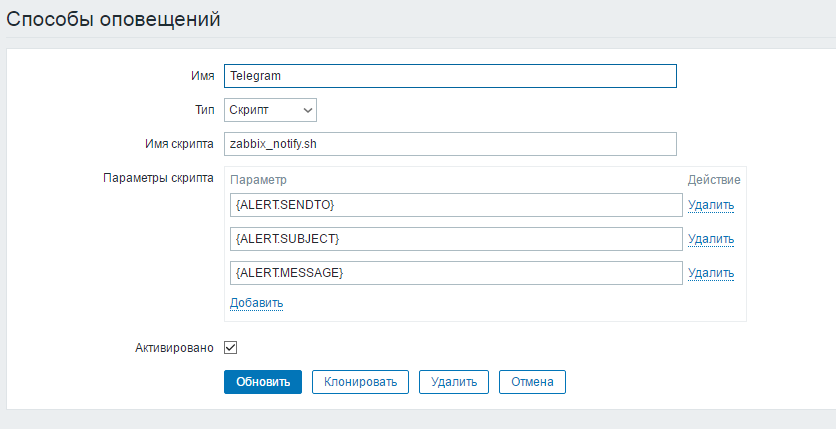
Task: Click the Имя field containing Telegram
Action: click(x=450, y=76)
